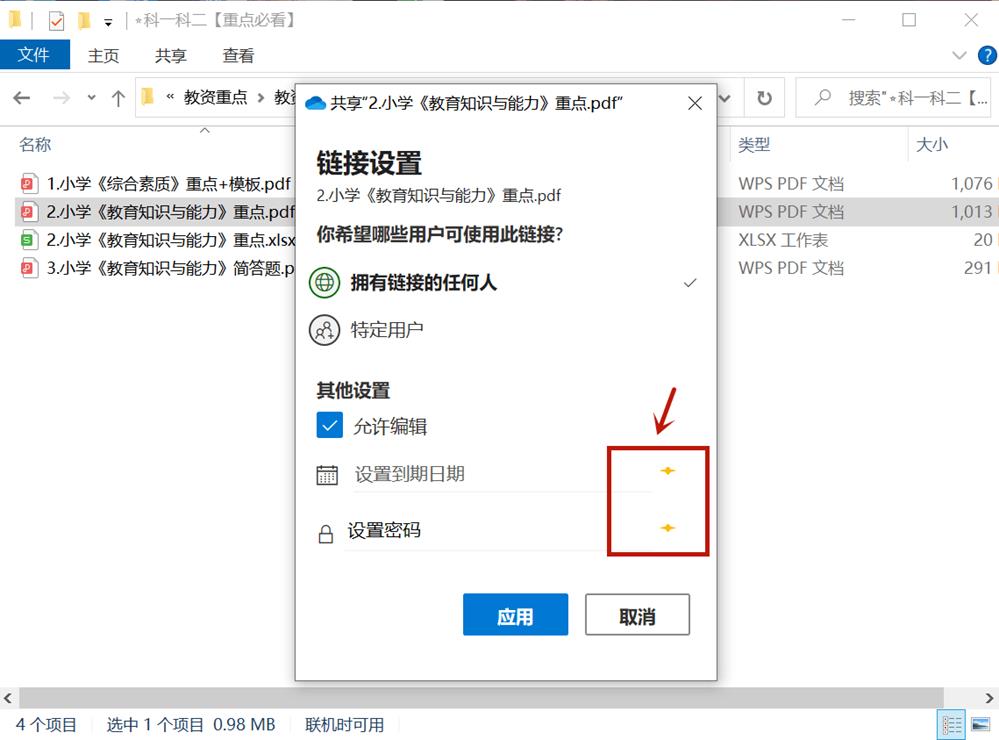Click the properties icon on the quick access toolbar
The height and width of the screenshot is (740, 999).
[x=56, y=20]
